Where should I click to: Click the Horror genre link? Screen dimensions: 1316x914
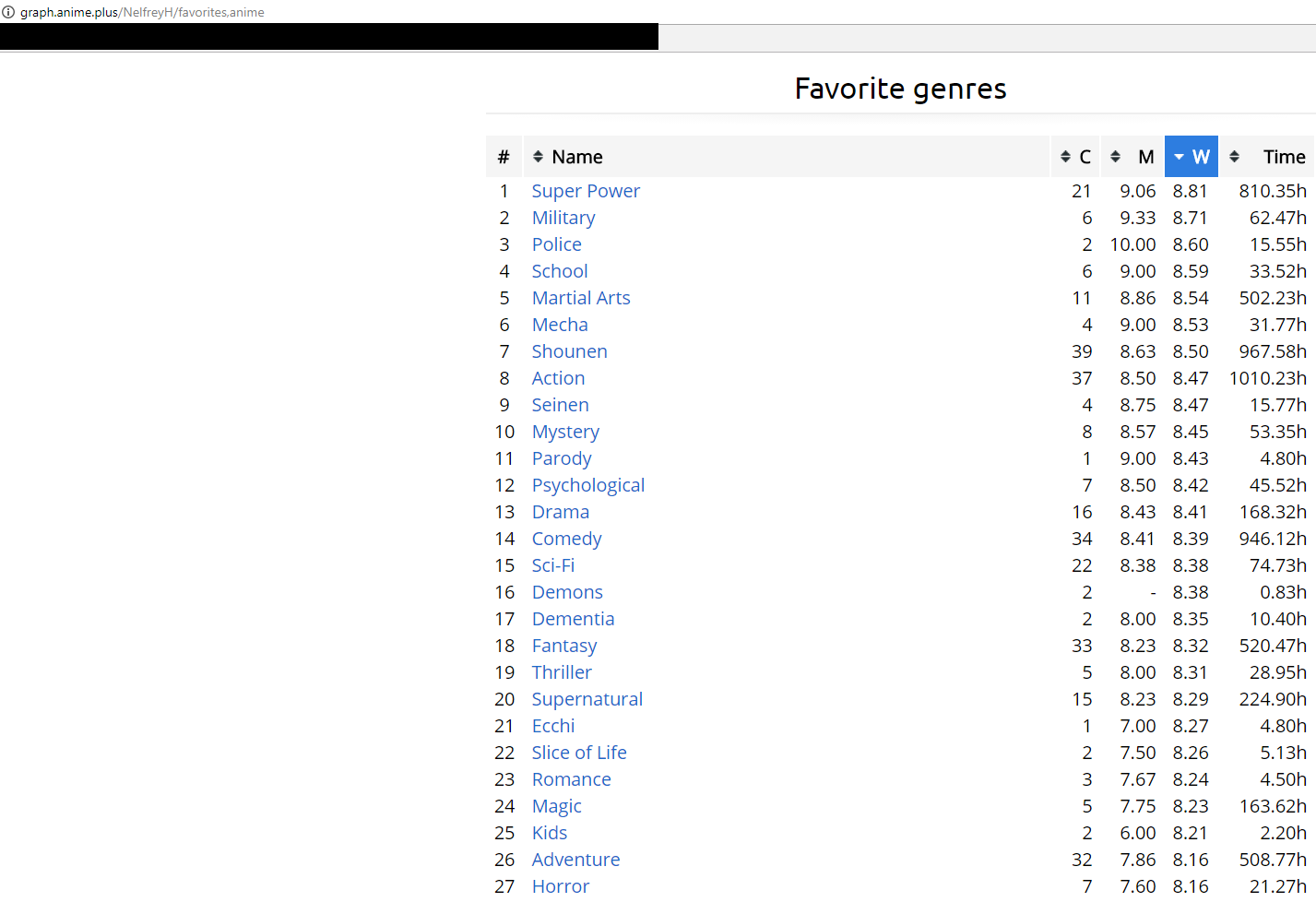point(561,886)
